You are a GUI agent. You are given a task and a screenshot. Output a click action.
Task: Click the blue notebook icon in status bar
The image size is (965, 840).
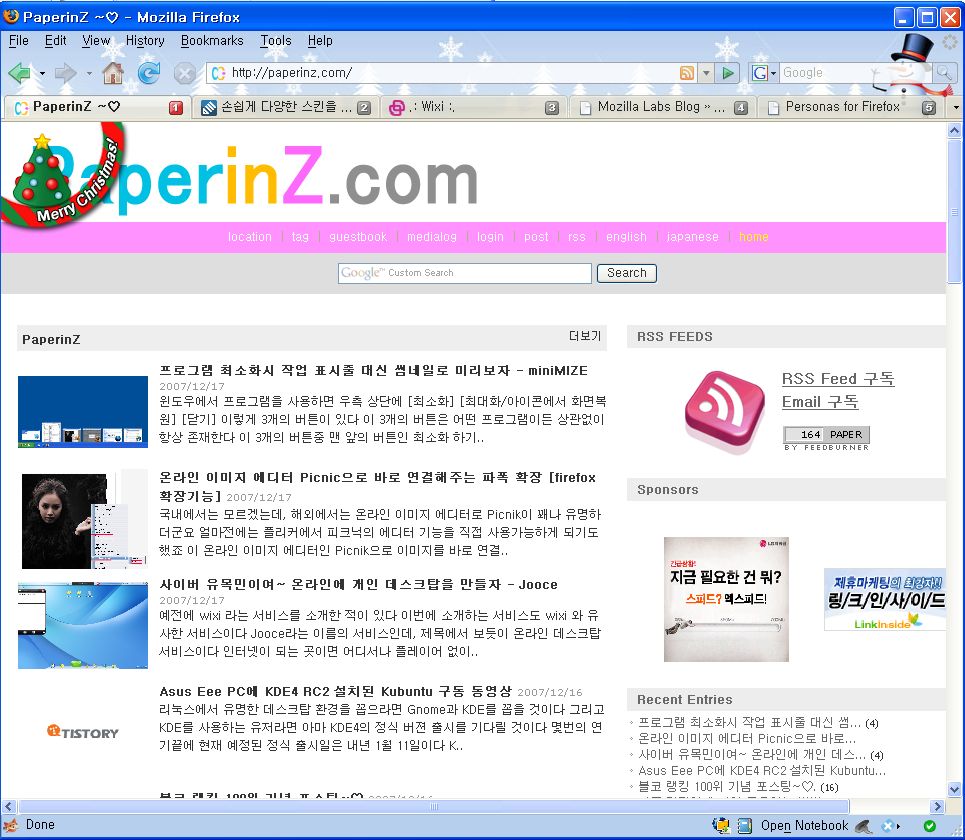coord(745,826)
